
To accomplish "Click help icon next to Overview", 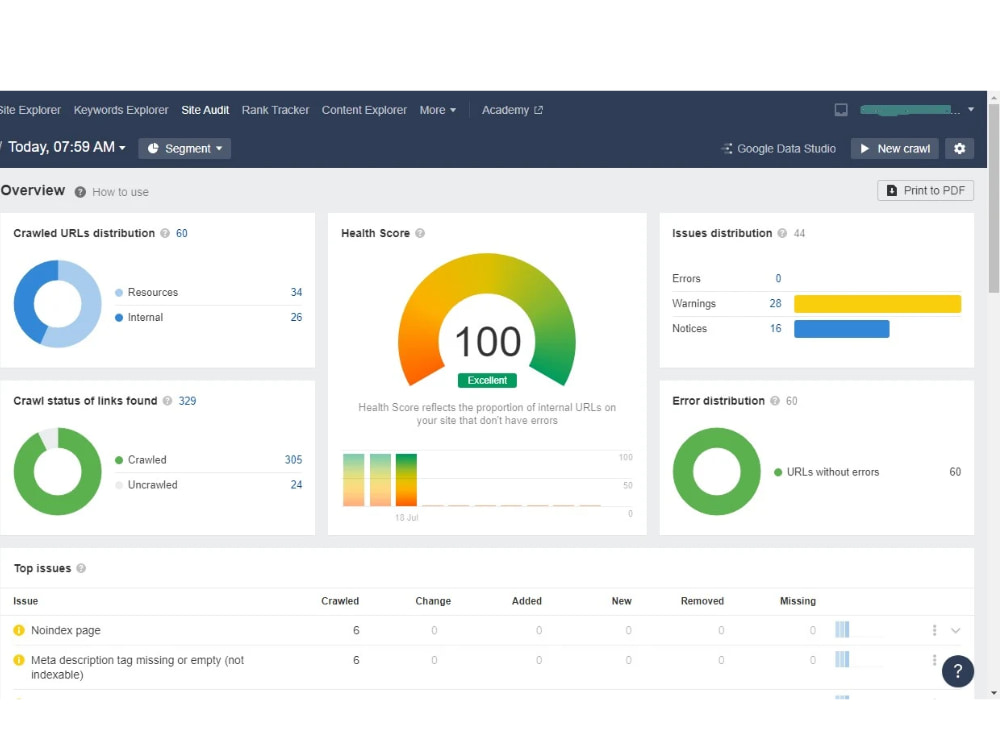I will click(x=80, y=192).
